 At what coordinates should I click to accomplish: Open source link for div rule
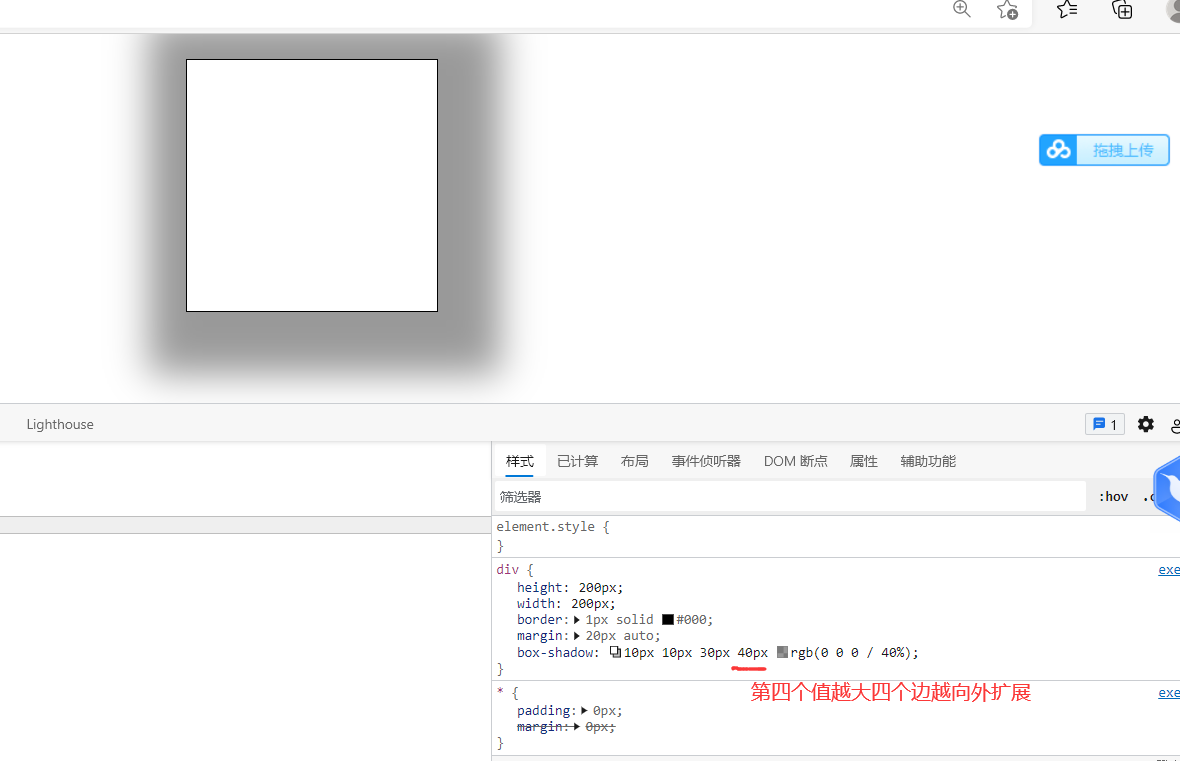1169,570
